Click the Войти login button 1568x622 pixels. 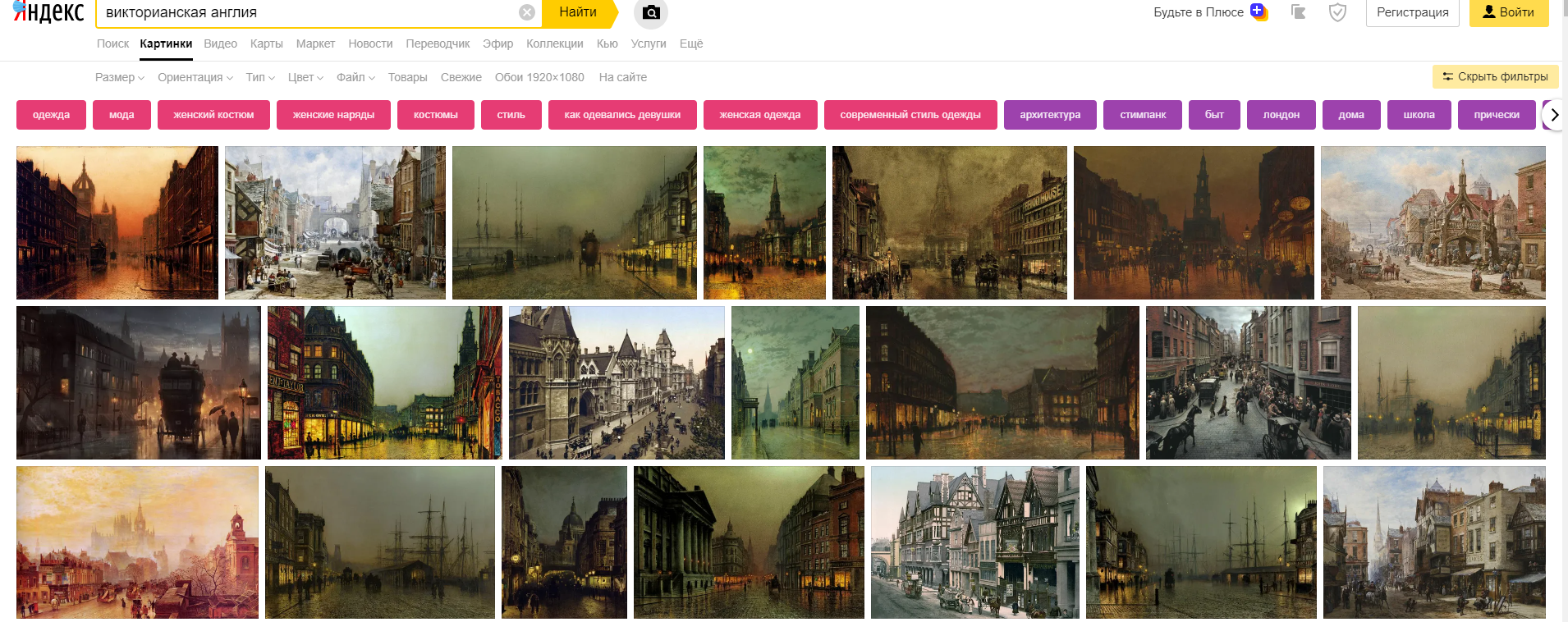(1508, 12)
